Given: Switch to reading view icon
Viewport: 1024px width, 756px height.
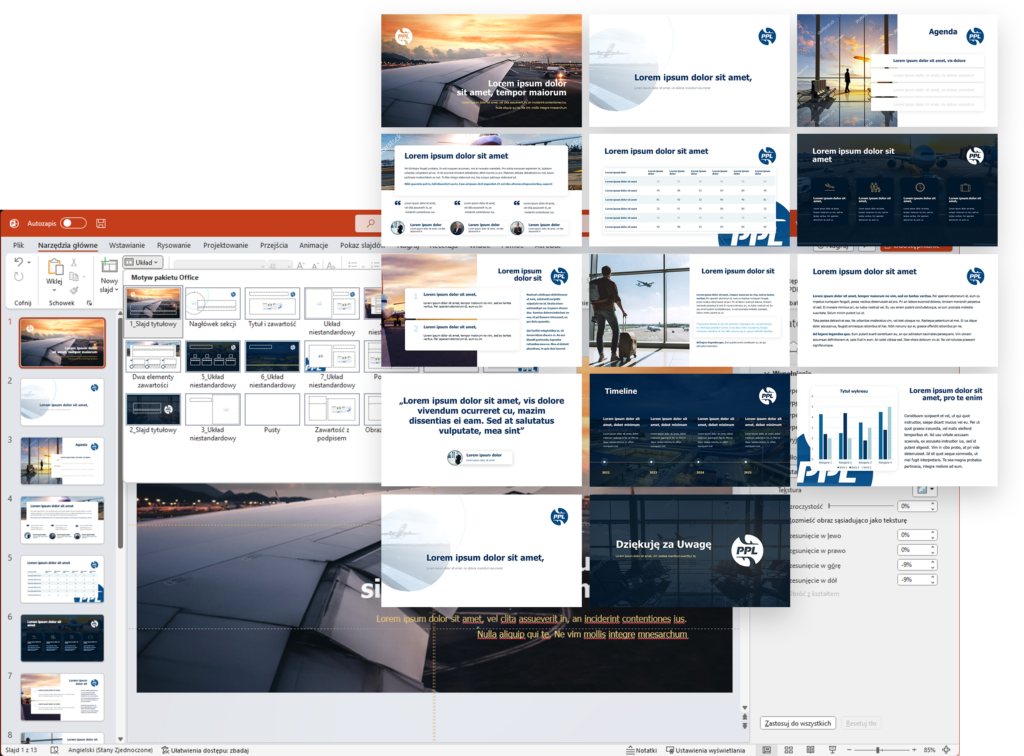Looking at the screenshot, I should coord(810,750).
